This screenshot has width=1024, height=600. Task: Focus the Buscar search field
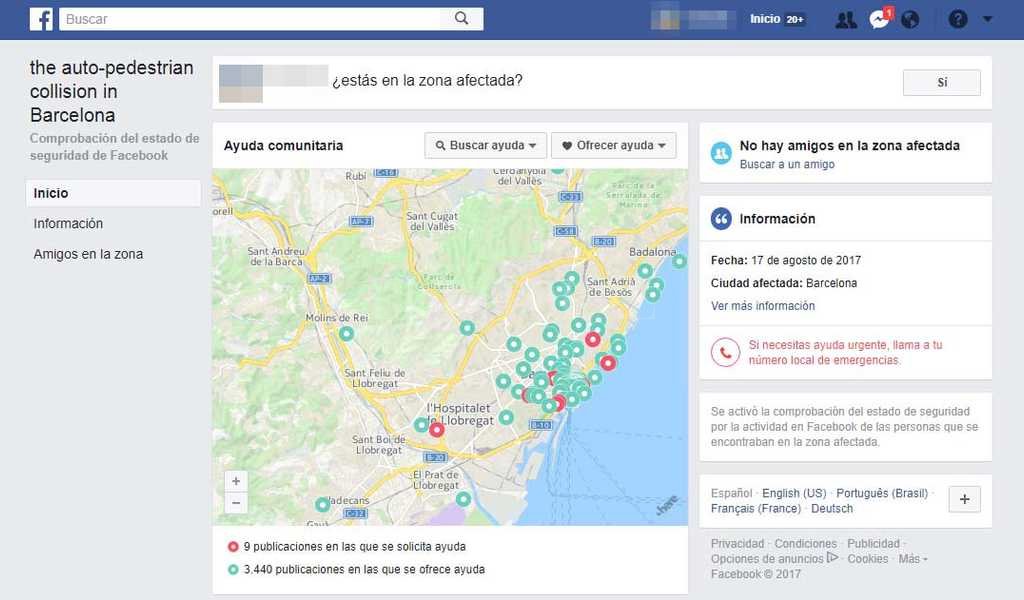[250, 19]
